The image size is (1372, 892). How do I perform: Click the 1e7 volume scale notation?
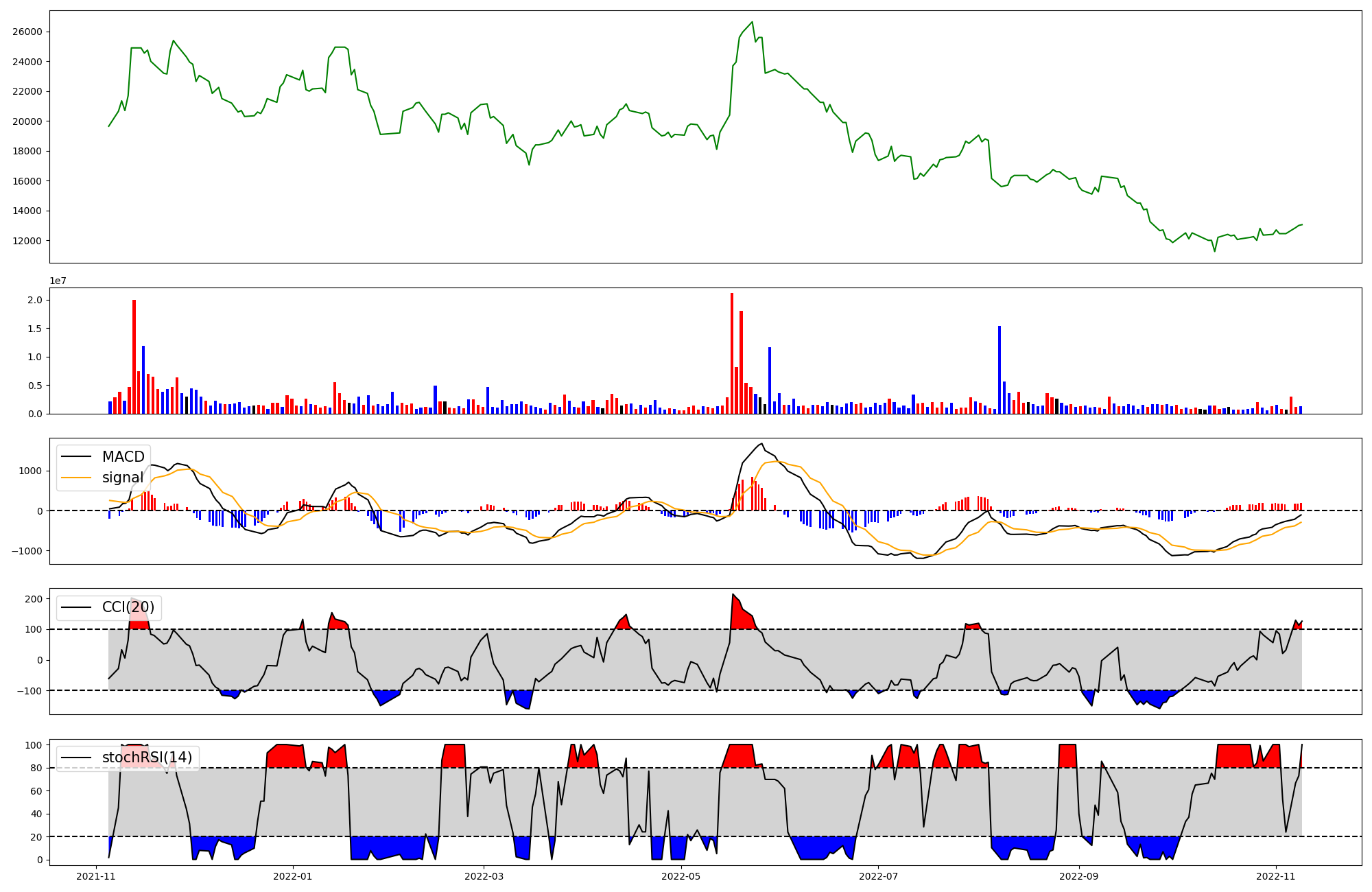(x=58, y=281)
